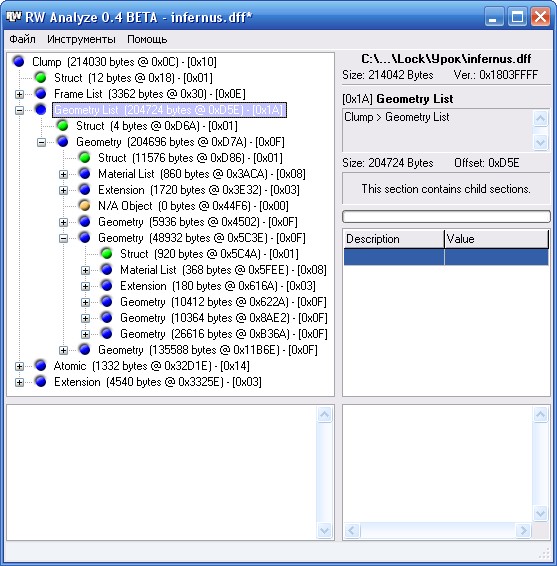Click blue sphere of Material List 860 bytes
The height and width of the screenshot is (566, 557).
[x=85, y=173]
